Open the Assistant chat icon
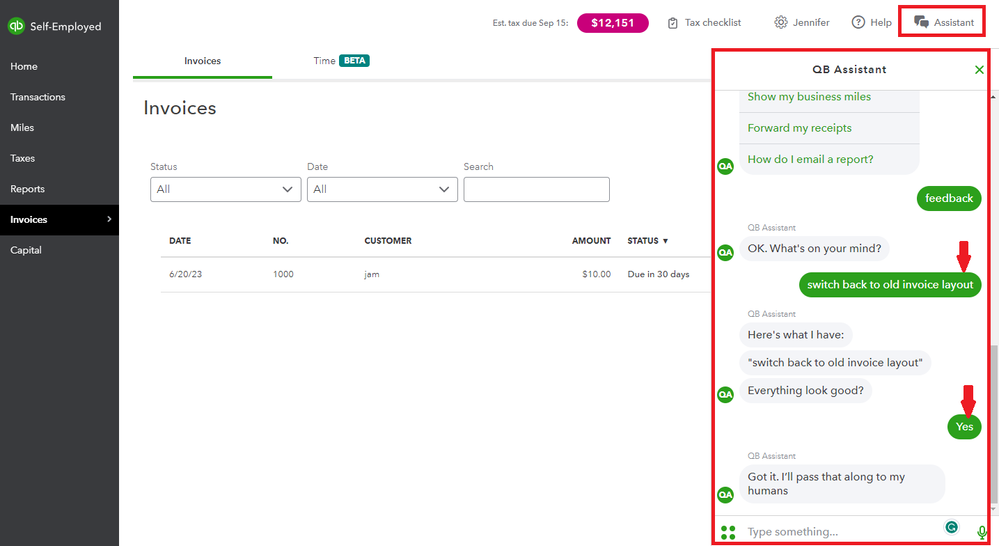 921,22
